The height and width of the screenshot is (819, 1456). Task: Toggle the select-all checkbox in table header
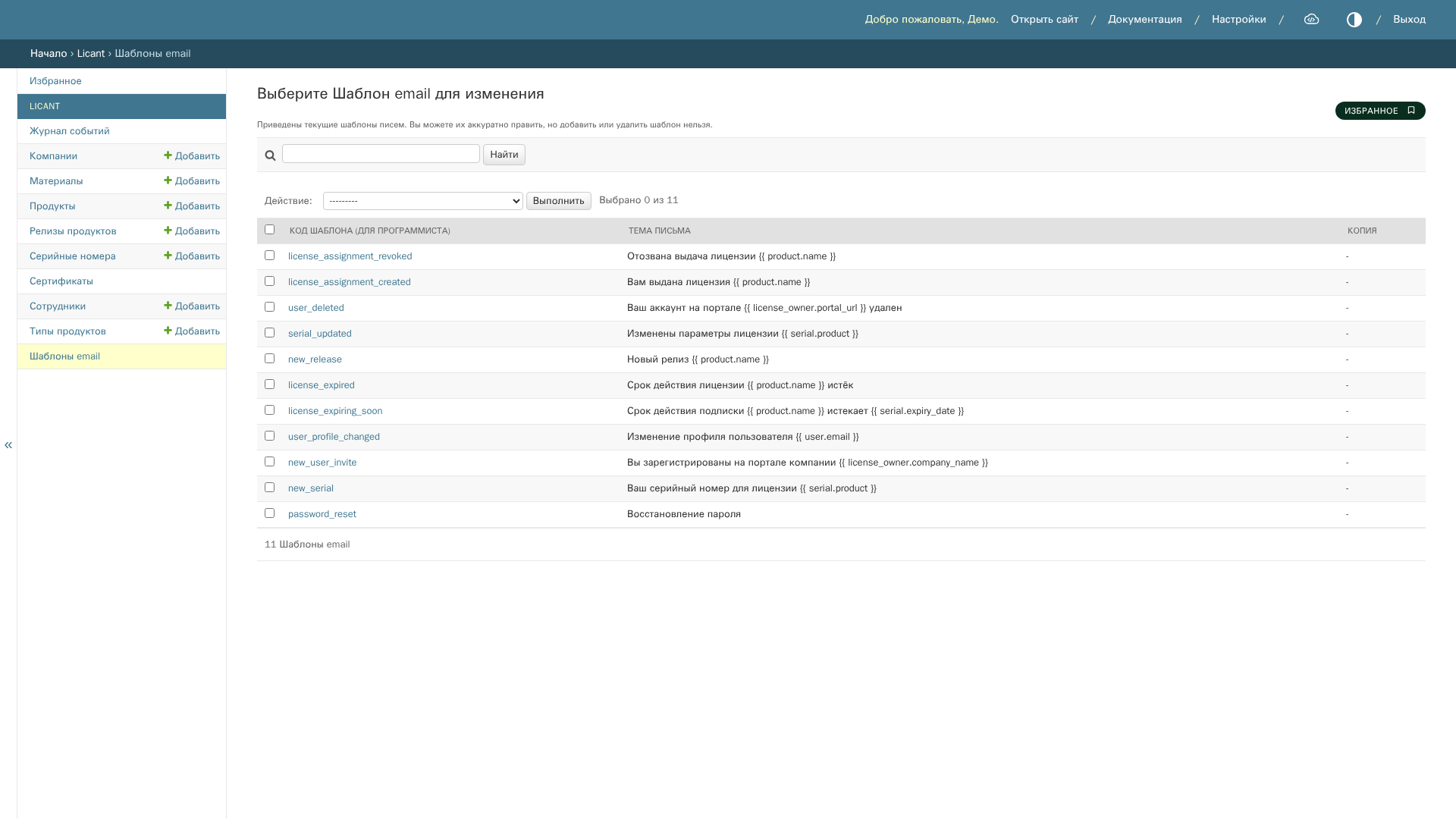click(x=269, y=230)
